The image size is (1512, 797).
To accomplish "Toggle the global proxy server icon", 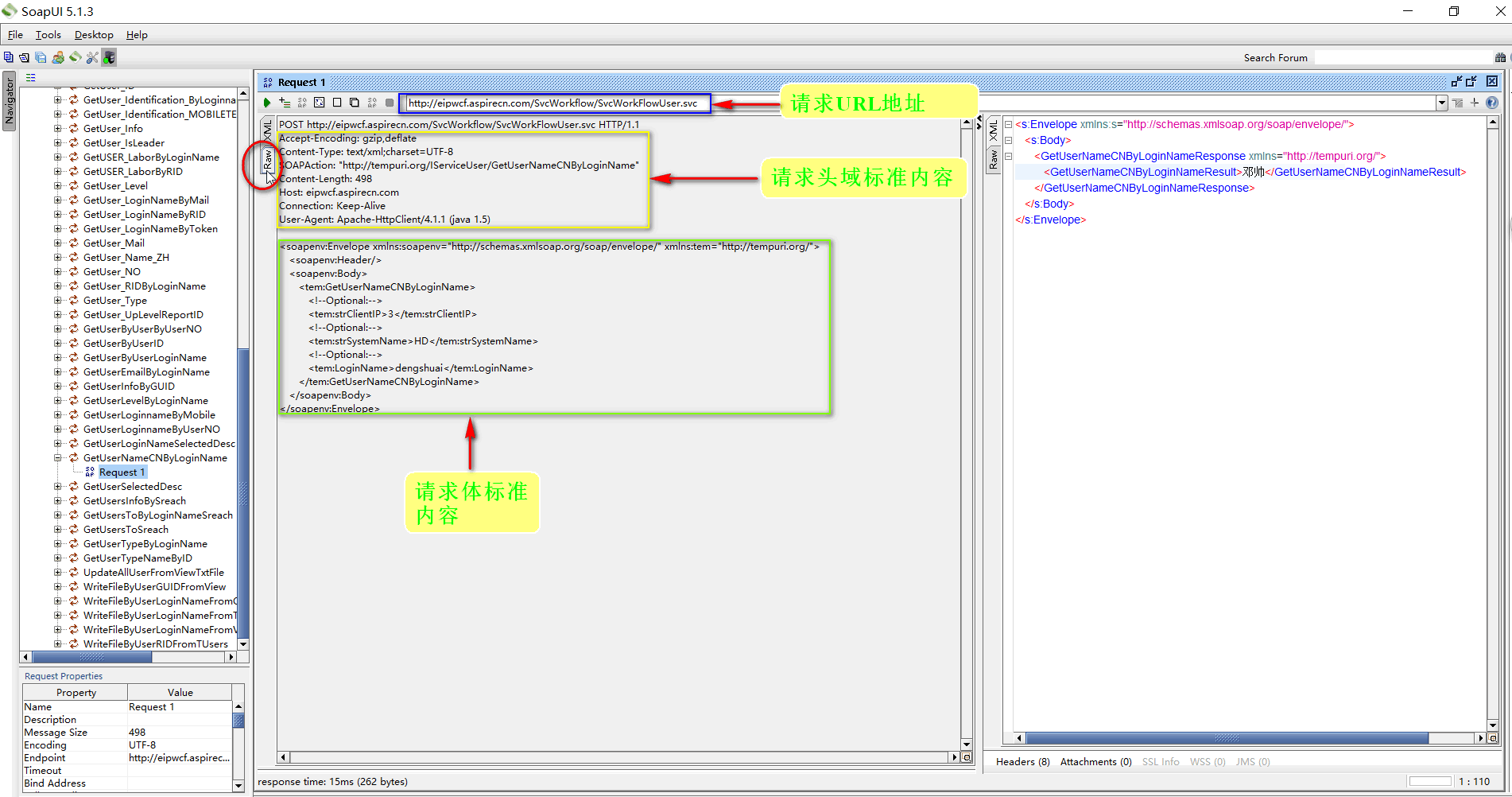I will click(x=109, y=56).
